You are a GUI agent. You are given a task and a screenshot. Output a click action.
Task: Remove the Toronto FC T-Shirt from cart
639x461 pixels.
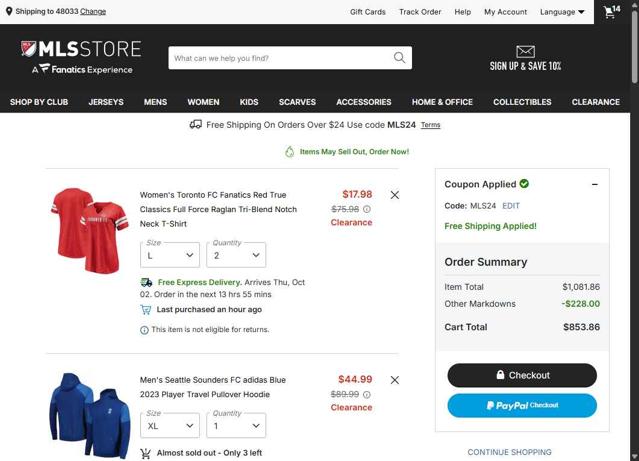click(394, 195)
